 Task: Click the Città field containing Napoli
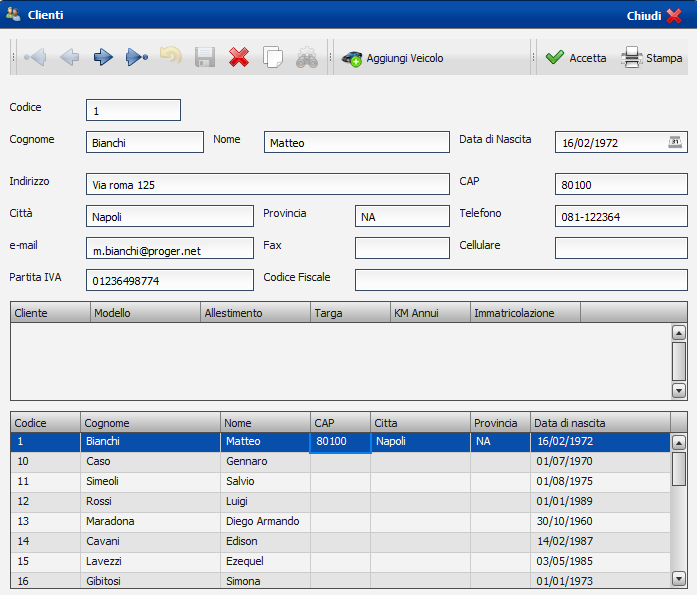point(170,216)
